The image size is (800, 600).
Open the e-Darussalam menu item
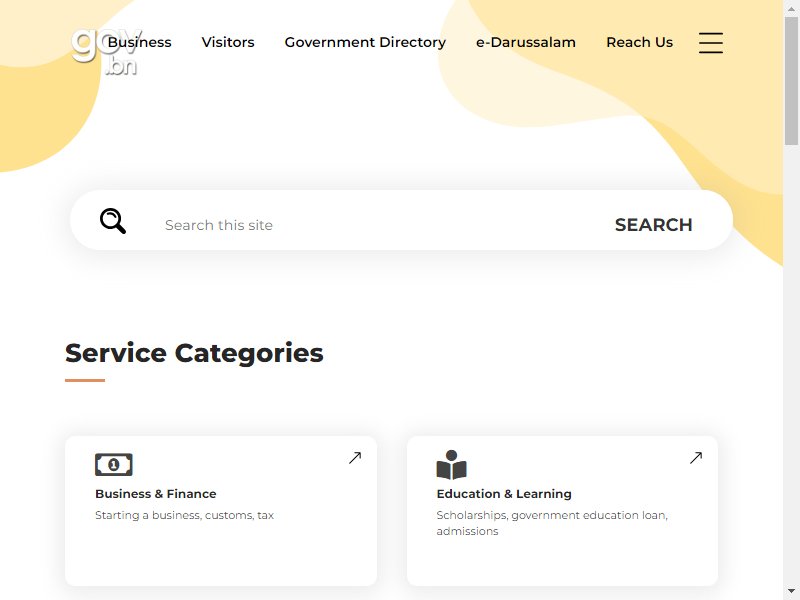pos(526,42)
